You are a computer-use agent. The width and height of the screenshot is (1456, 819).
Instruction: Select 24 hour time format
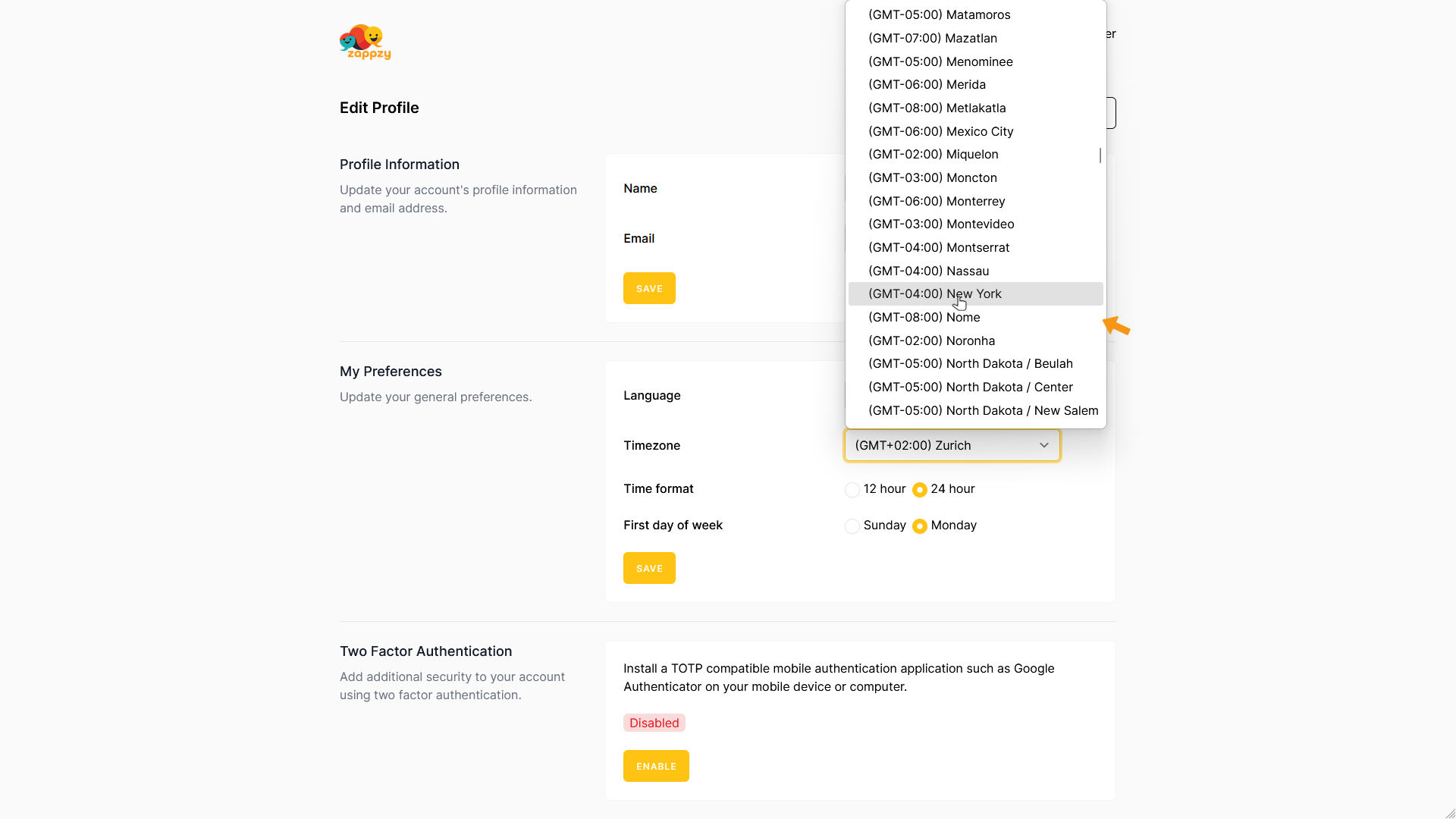920,490
